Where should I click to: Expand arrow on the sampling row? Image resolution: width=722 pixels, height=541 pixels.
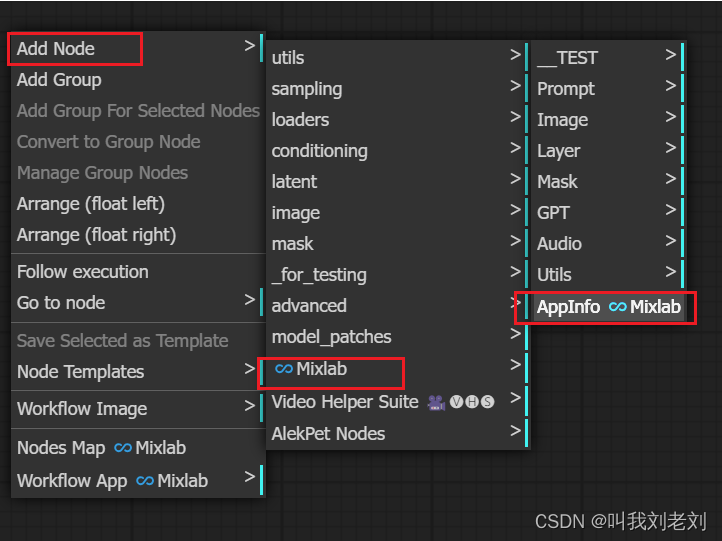pyautogui.click(x=516, y=86)
